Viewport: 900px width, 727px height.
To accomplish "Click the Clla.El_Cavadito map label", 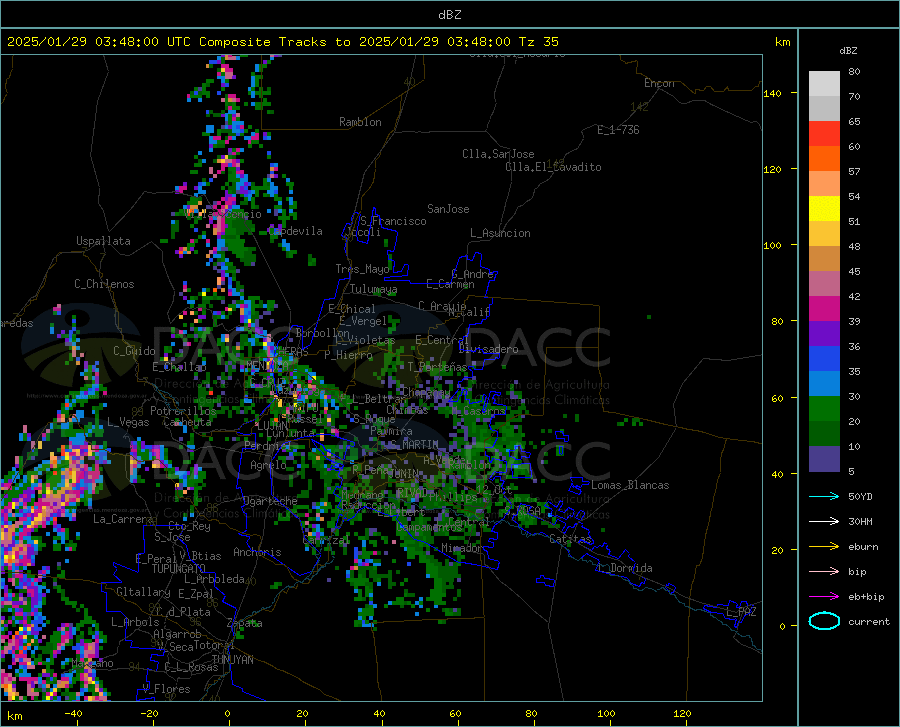I will 553,167.
